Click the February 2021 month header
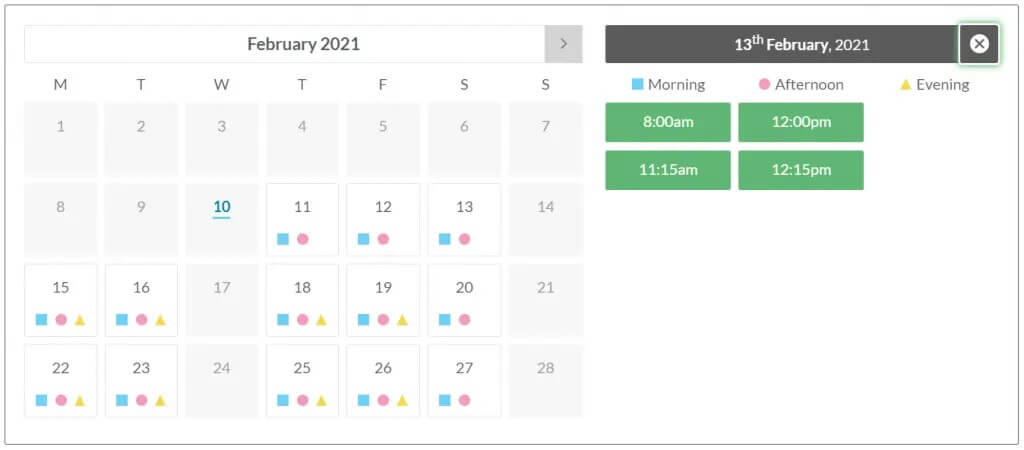 303,44
